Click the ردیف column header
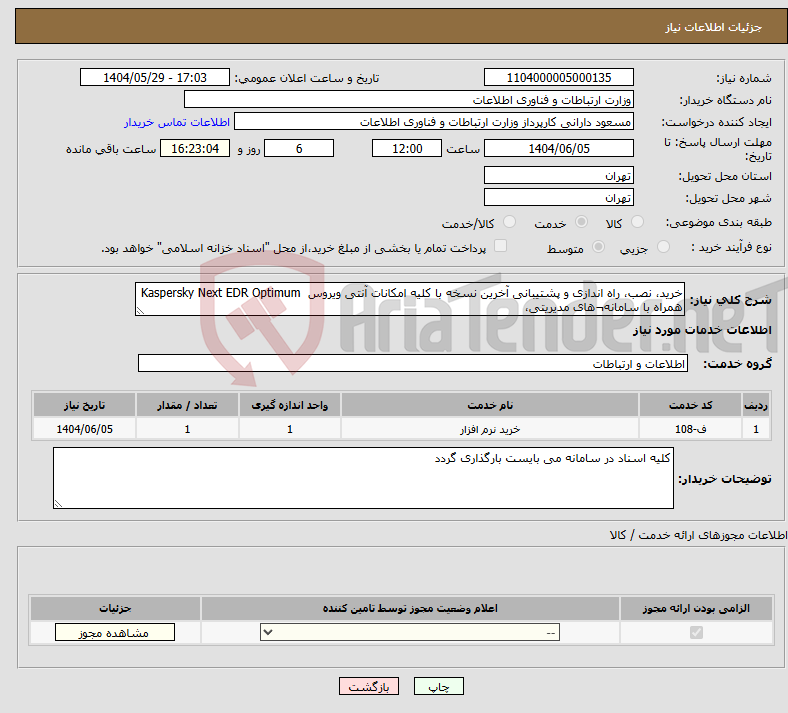This screenshot has width=788, height=713. 756,405
